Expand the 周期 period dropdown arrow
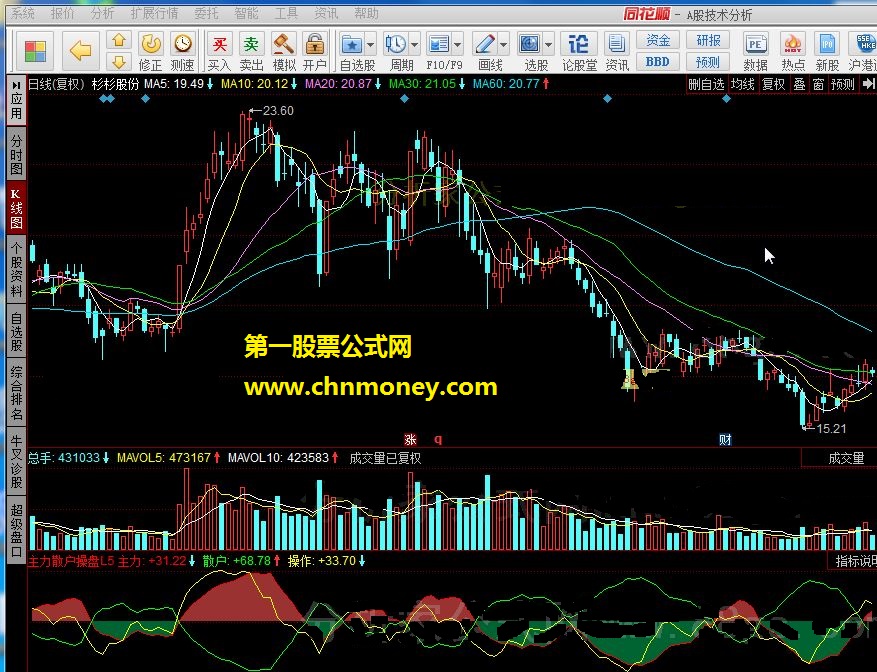Image resolution: width=877 pixels, height=672 pixels. (414, 44)
